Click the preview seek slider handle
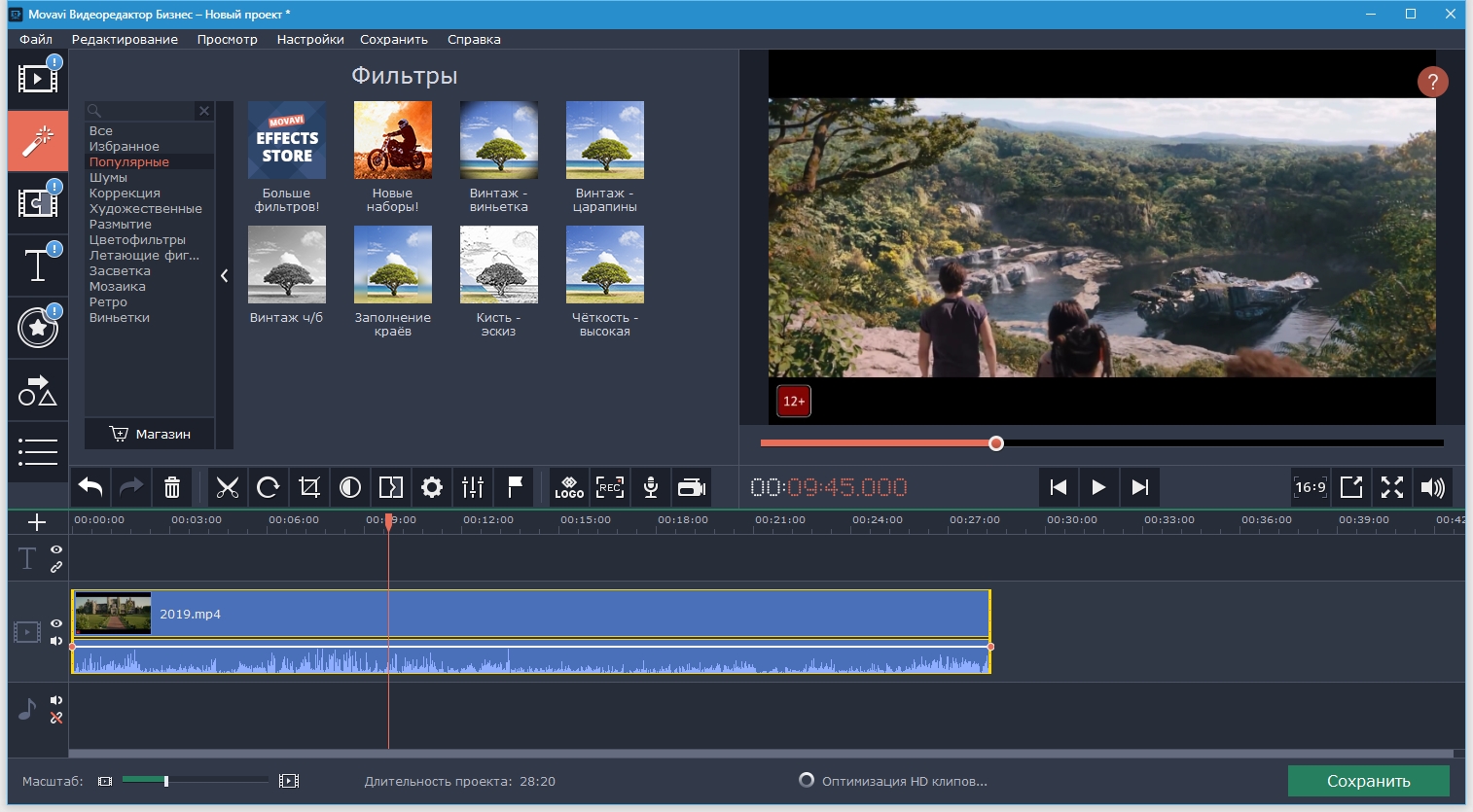Image resolution: width=1473 pixels, height=812 pixels. (x=996, y=443)
